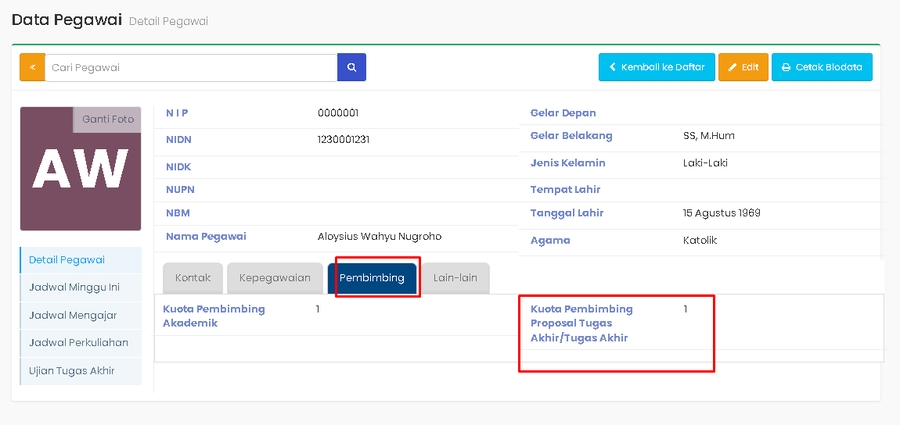Screen dimensions: 900x425
Task: Type in the Cari Pegawai search field
Action: (190, 67)
